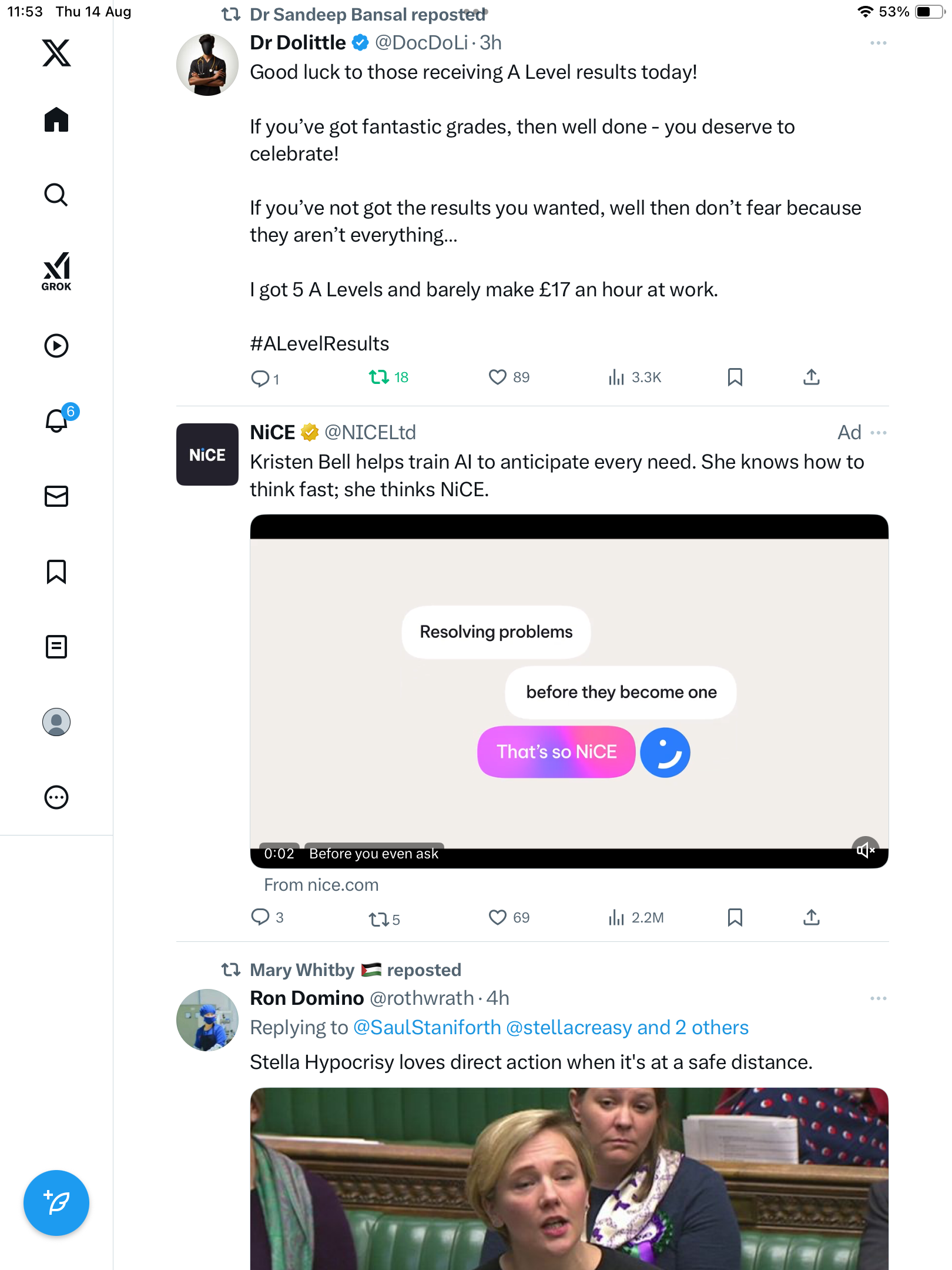Unmute the NiCE ad video
This screenshot has width=952, height=1270.
[865, 850]
